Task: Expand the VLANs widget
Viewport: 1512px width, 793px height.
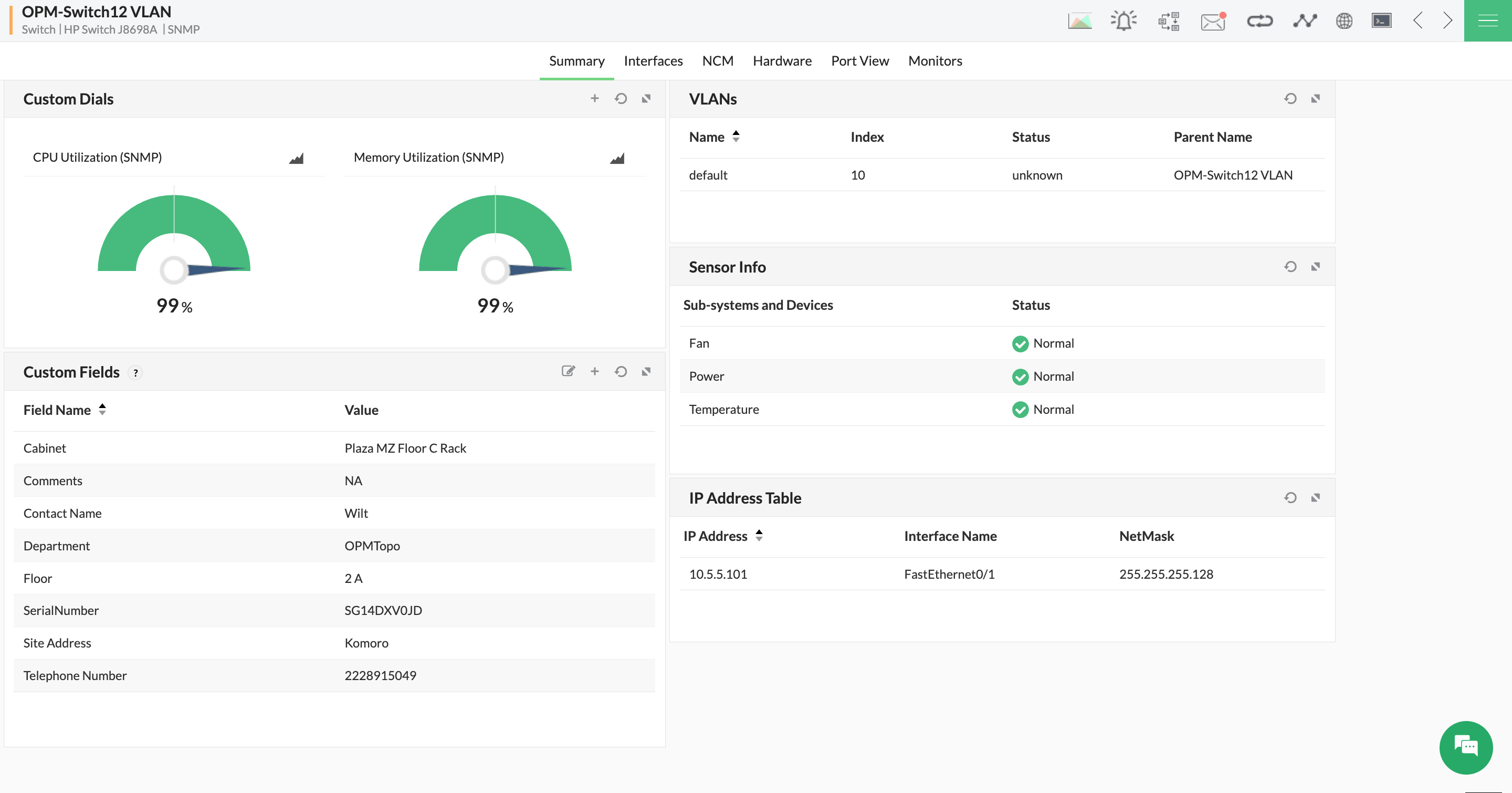Action: tap(1315, 99)
